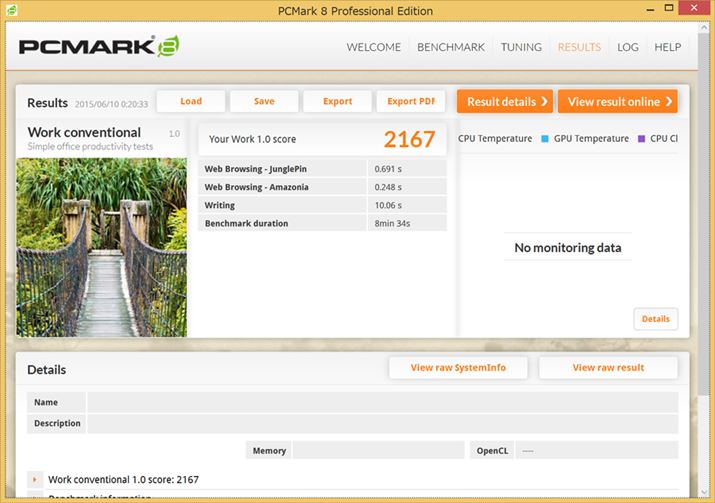Click 'Simple office productivity tests' subtitle
This screenshot has height=503, width=715.
click(x=90, y=146)
